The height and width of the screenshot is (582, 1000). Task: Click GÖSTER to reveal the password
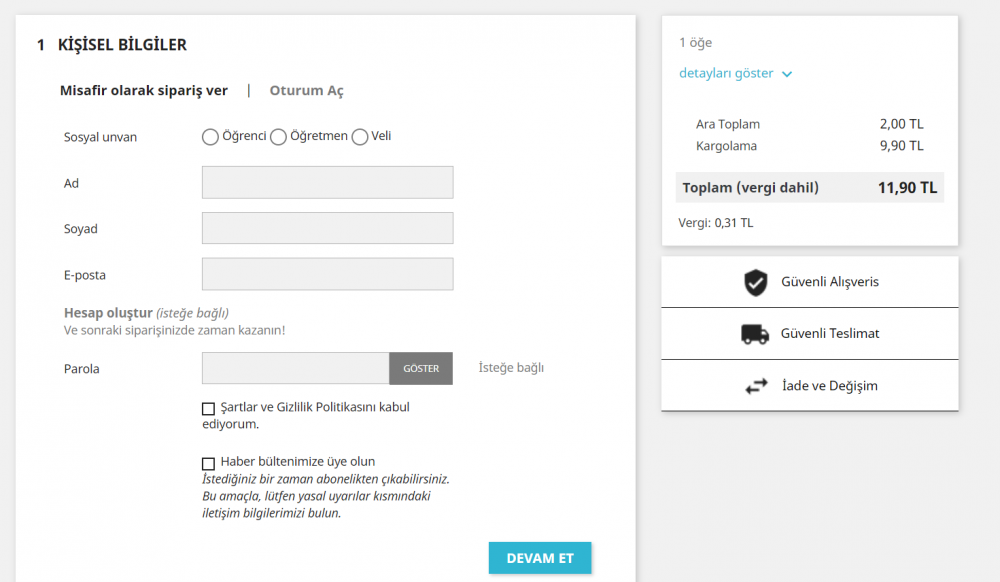421,368
